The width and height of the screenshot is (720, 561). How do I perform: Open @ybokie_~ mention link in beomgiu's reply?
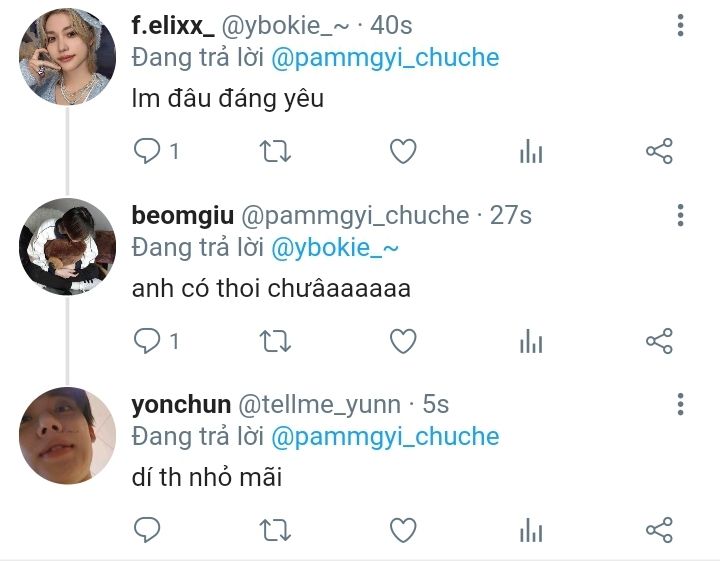(x=335, y=248)
